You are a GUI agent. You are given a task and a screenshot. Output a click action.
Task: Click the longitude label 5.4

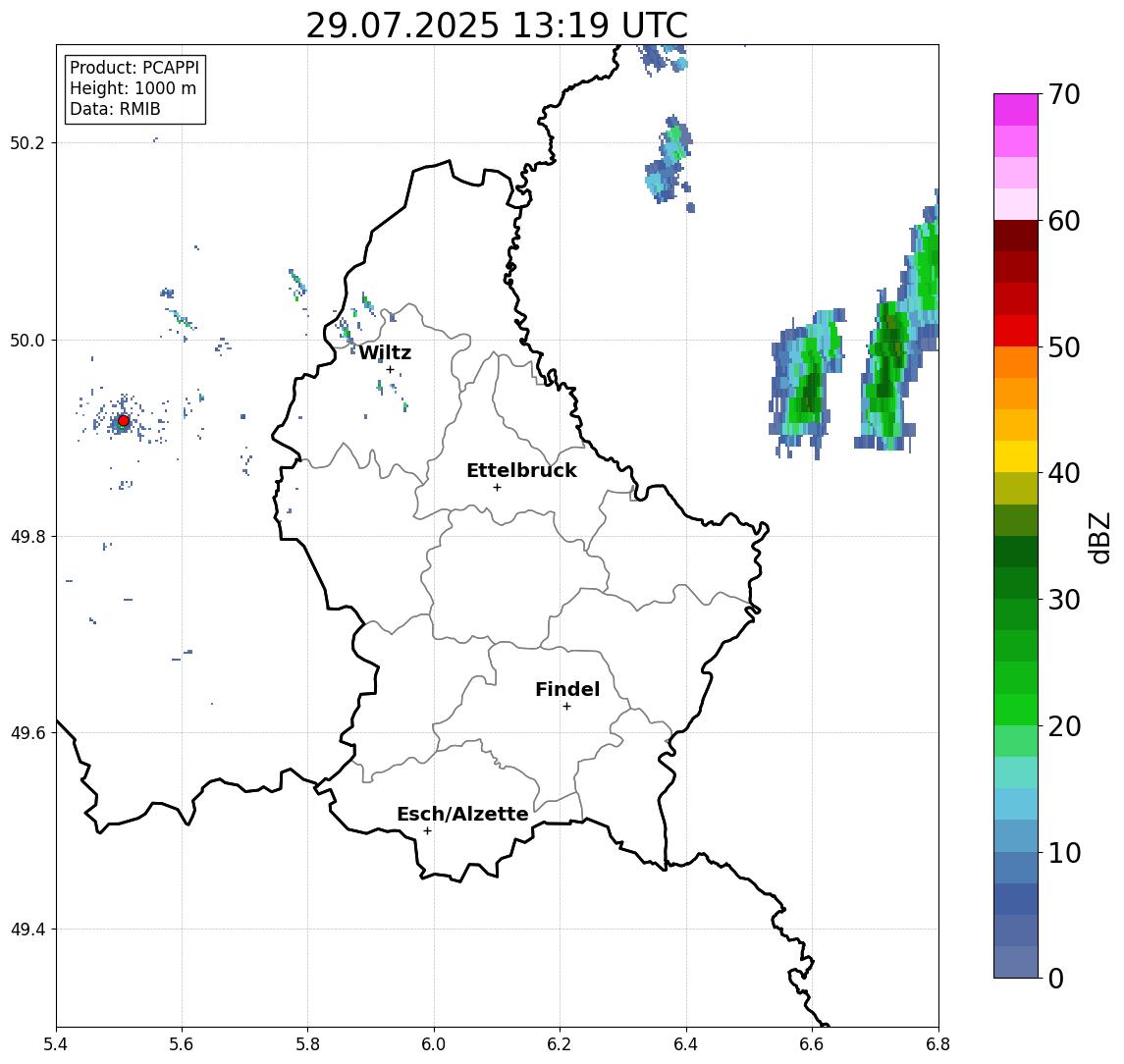(56, 1044)
